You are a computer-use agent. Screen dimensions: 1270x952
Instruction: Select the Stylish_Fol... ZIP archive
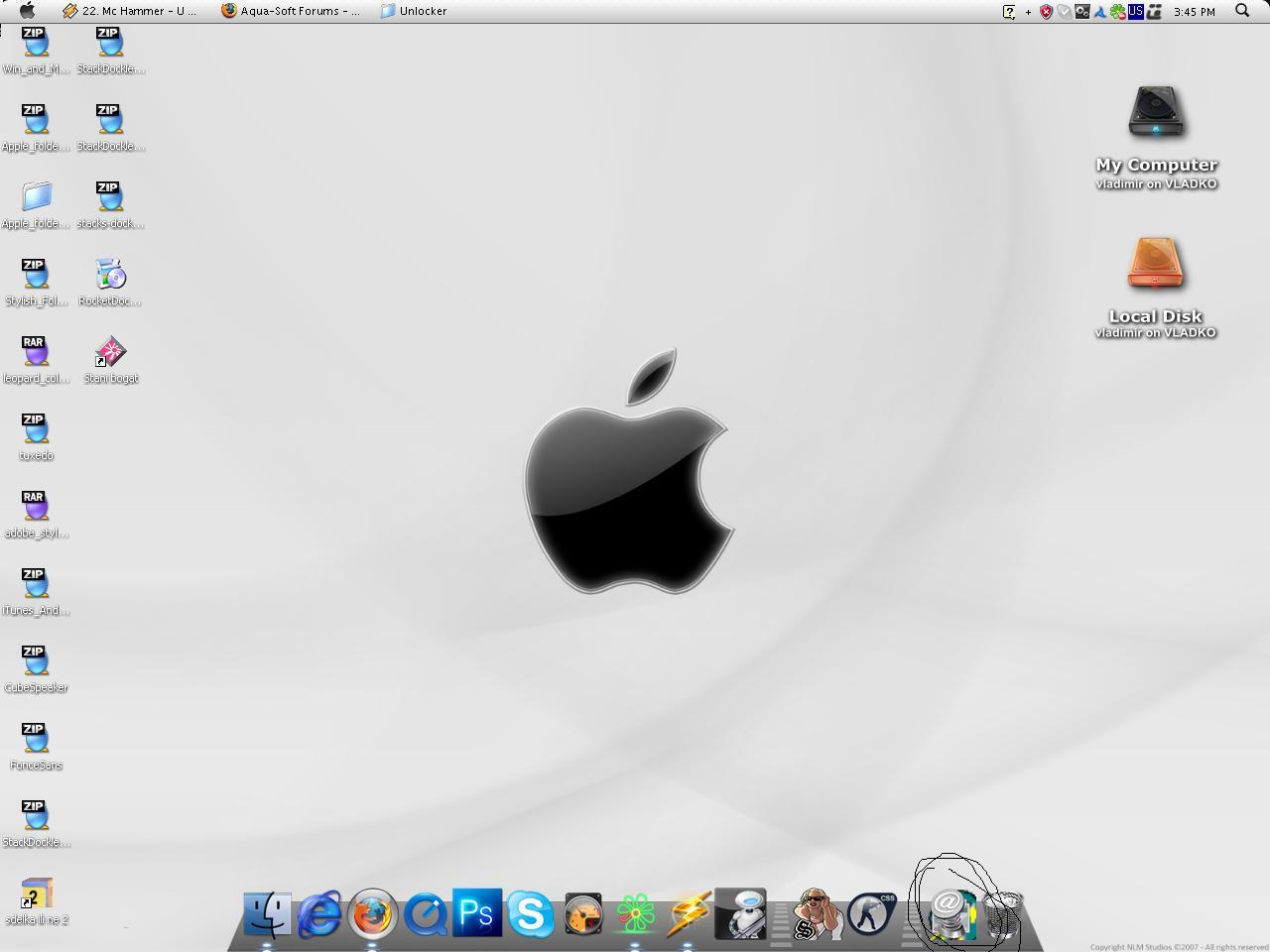36,283
